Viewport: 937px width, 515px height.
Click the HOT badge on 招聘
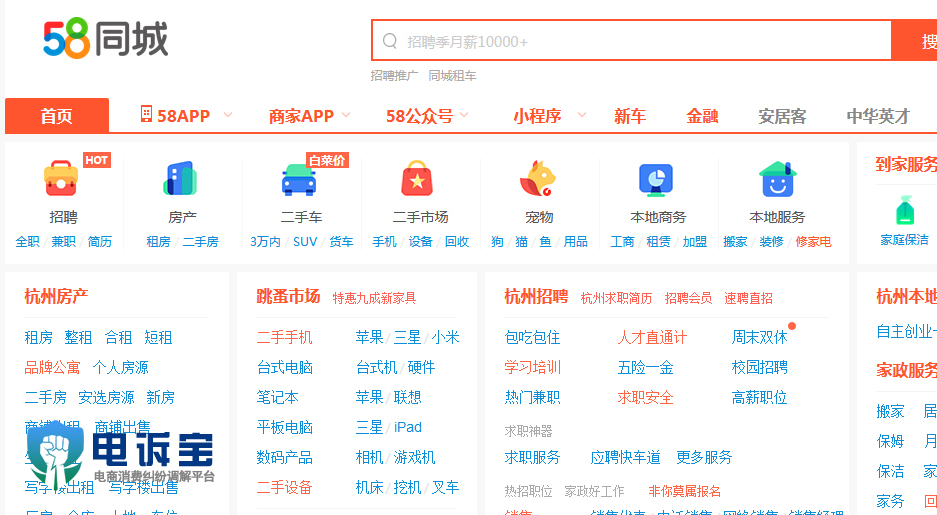coord(96,160)
